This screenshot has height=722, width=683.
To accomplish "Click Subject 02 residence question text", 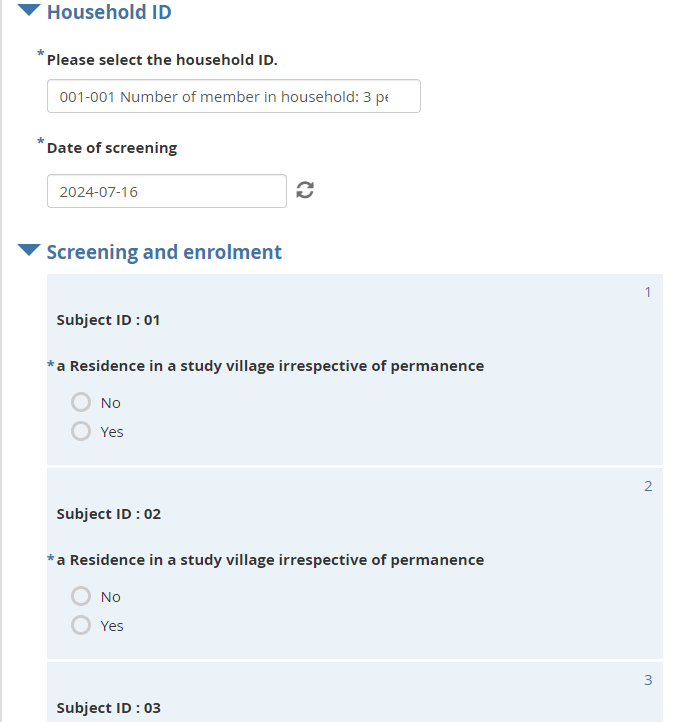I will pyautogui.click(x=270, y=560).
